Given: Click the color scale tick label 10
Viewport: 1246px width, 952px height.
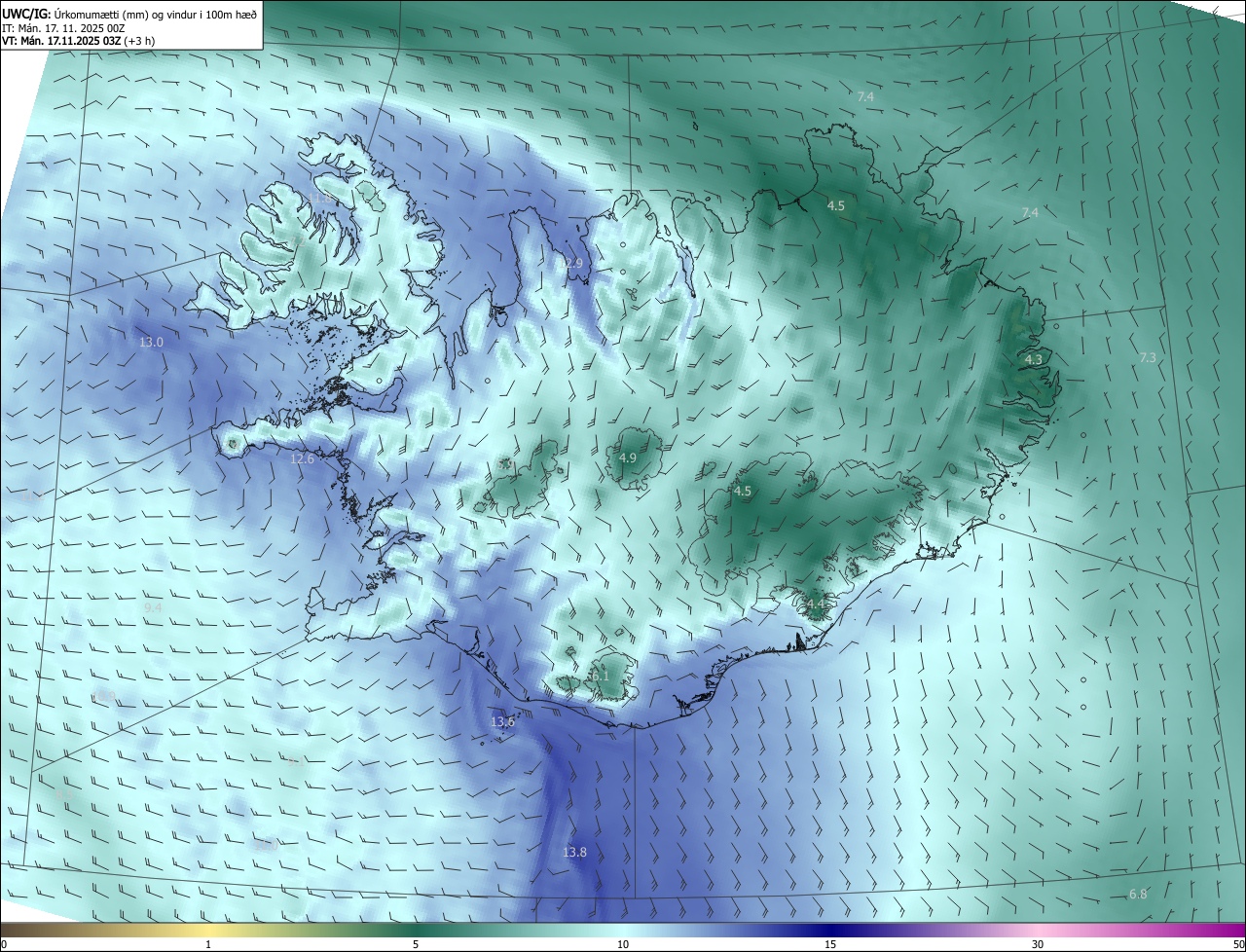Looking at the screenshot, I should 623,944.
